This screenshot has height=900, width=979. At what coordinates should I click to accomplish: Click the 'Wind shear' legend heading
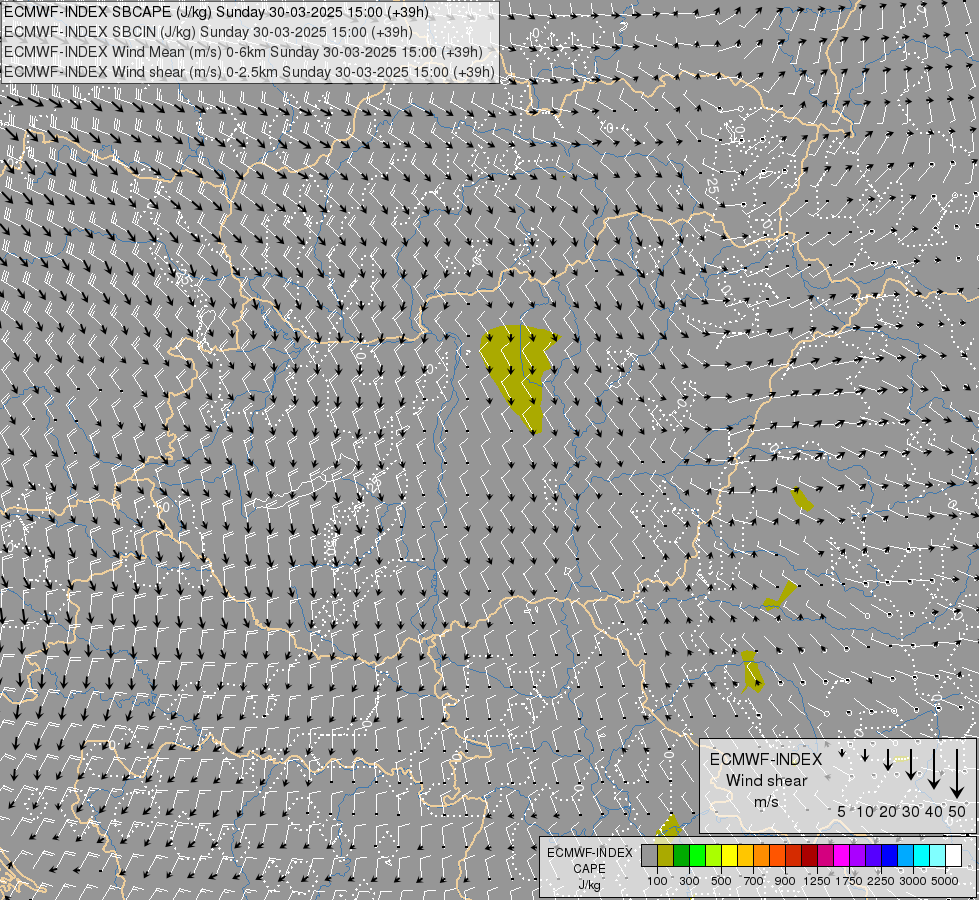coord(767,780)
